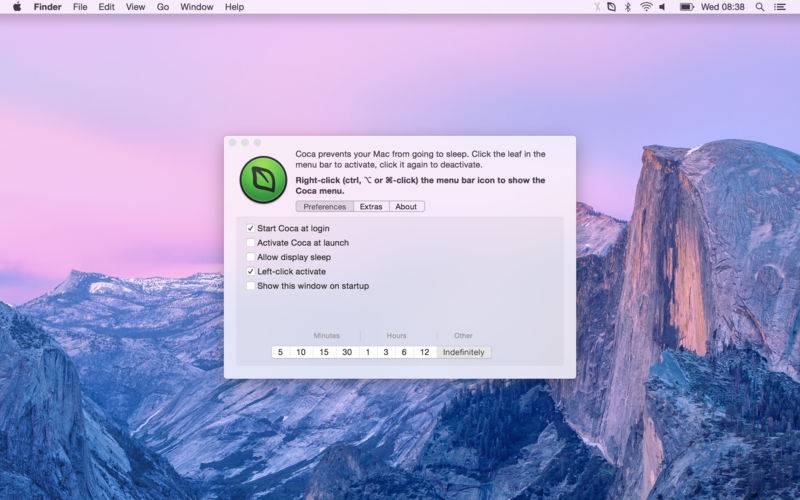
Task: Switch to the Preferences tab
Action: 324,207
